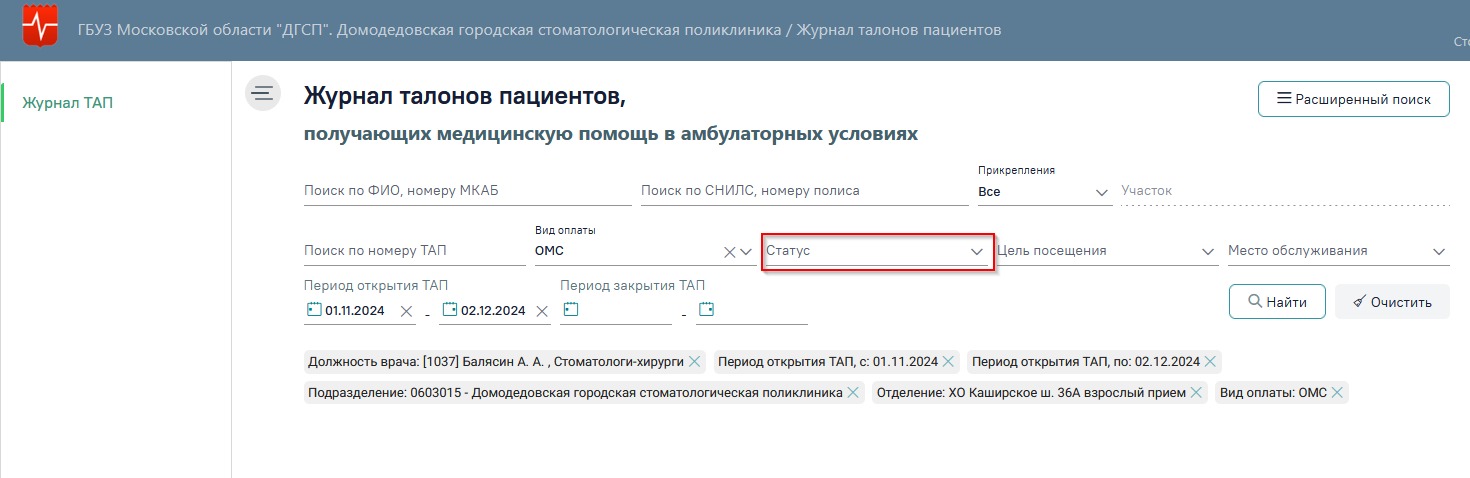1470x478 pixels.
Task: Remove the Подразделение 0603015 filter chip
Action: click(x=853, y=393)
